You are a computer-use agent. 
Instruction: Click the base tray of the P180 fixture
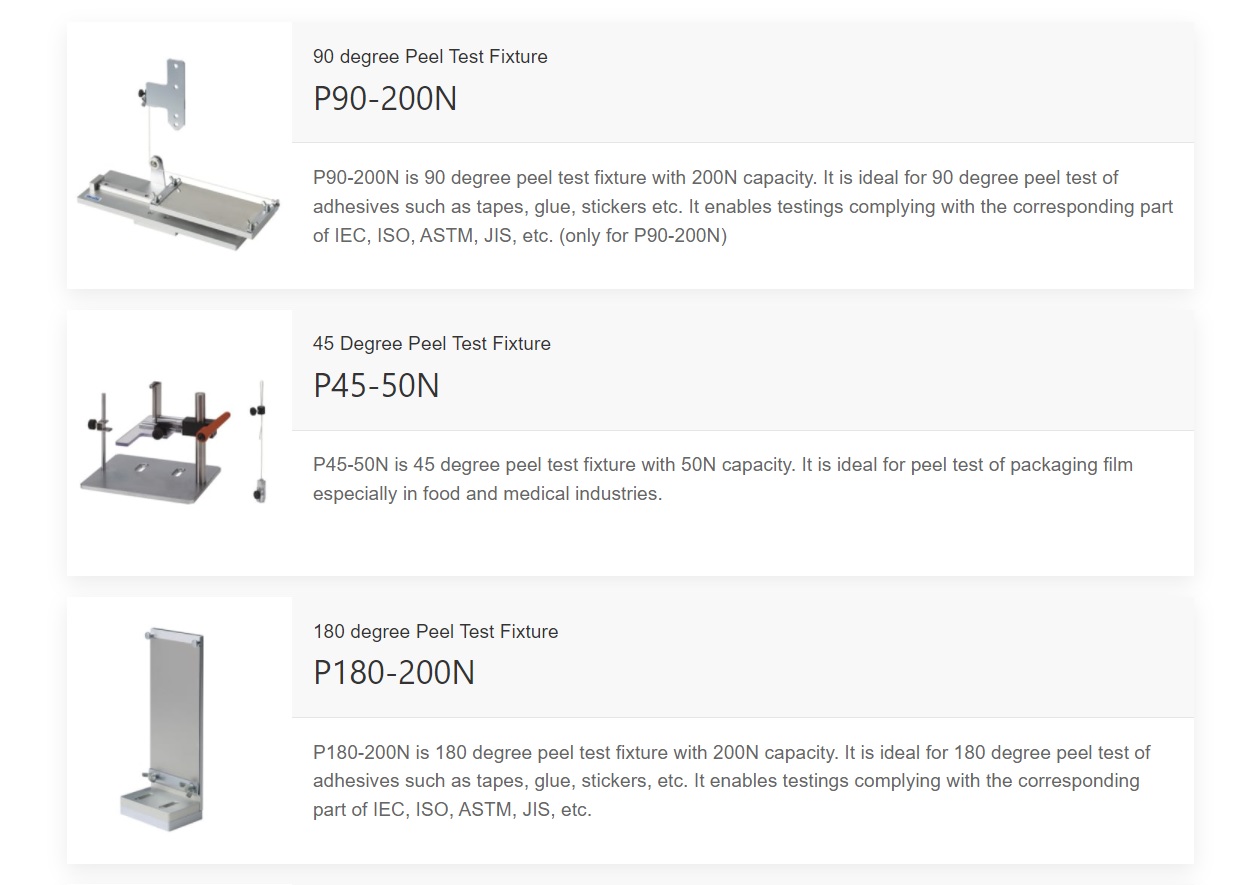tap(160, 806)
